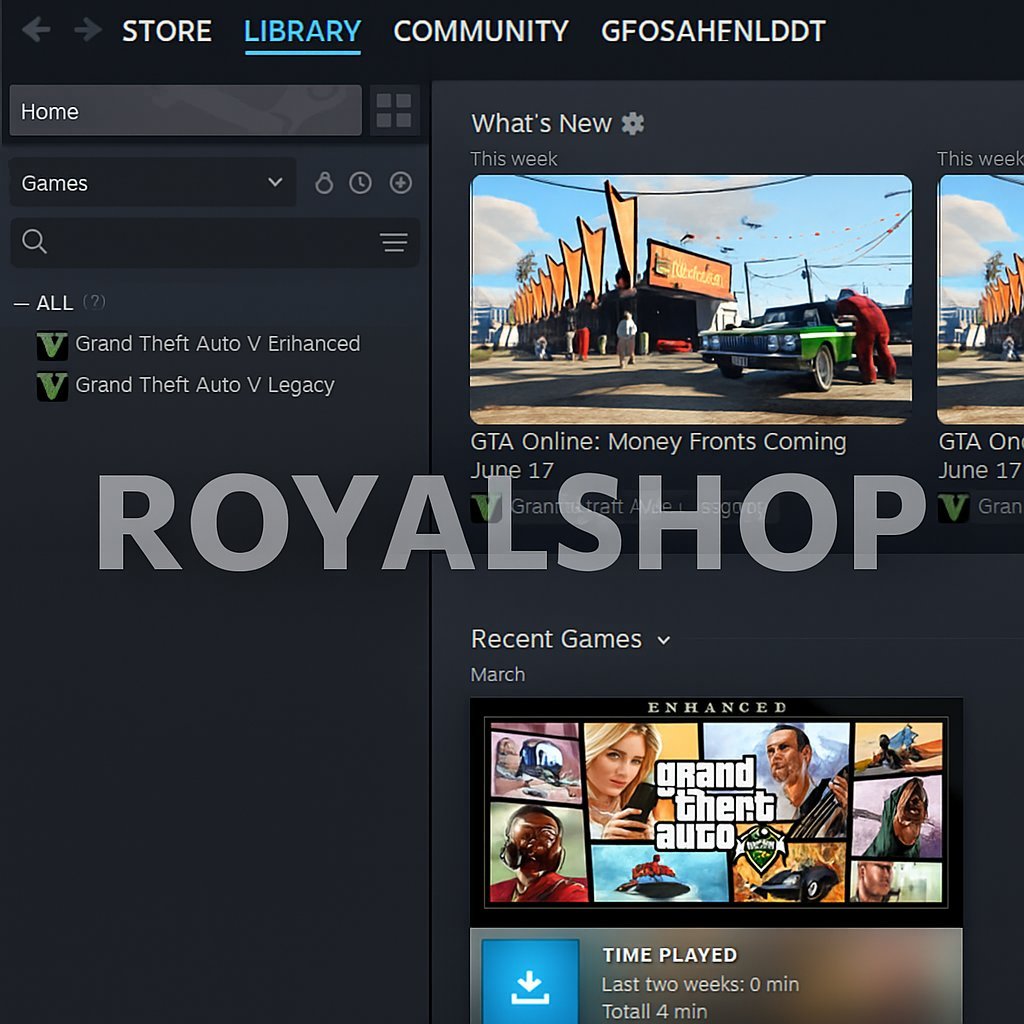Viewport: 1024px width, 1024px height.
Task: Open the GTA Enhanced recent game cover
Action: pos(716,812)
